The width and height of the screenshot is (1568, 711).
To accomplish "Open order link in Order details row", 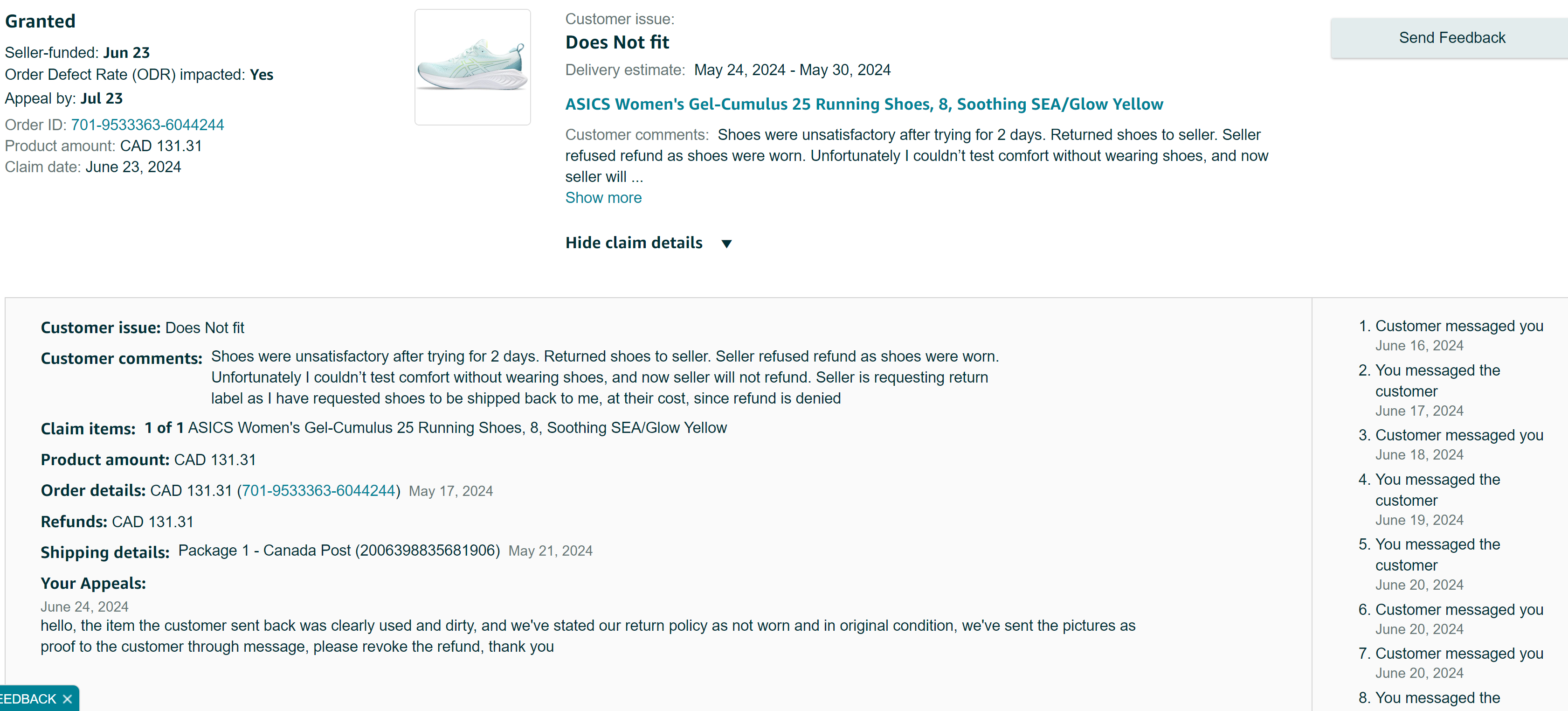I will click(x=318, y=491).
